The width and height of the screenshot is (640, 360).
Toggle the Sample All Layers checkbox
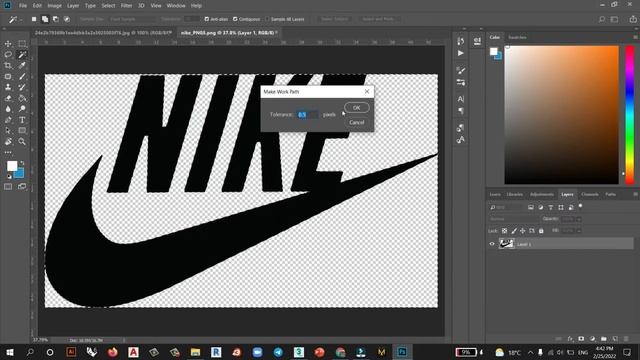pos(267,19)
